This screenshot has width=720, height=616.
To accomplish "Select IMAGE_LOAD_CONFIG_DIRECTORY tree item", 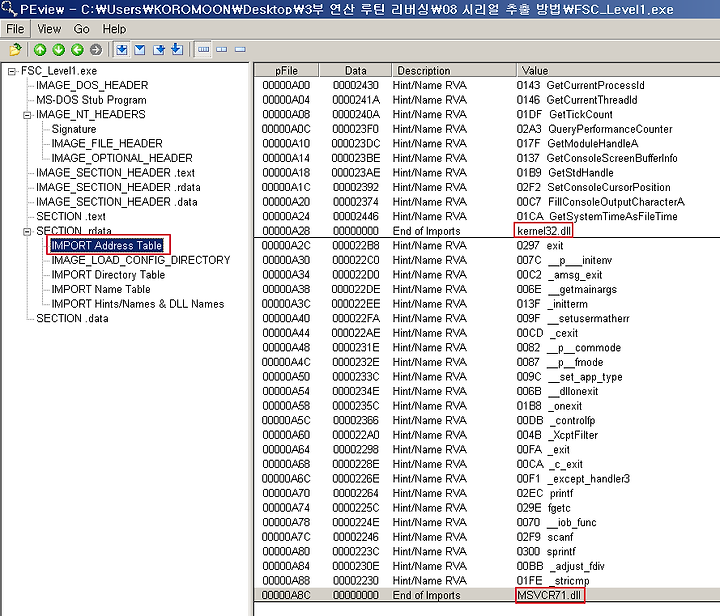I will [141, 260].
